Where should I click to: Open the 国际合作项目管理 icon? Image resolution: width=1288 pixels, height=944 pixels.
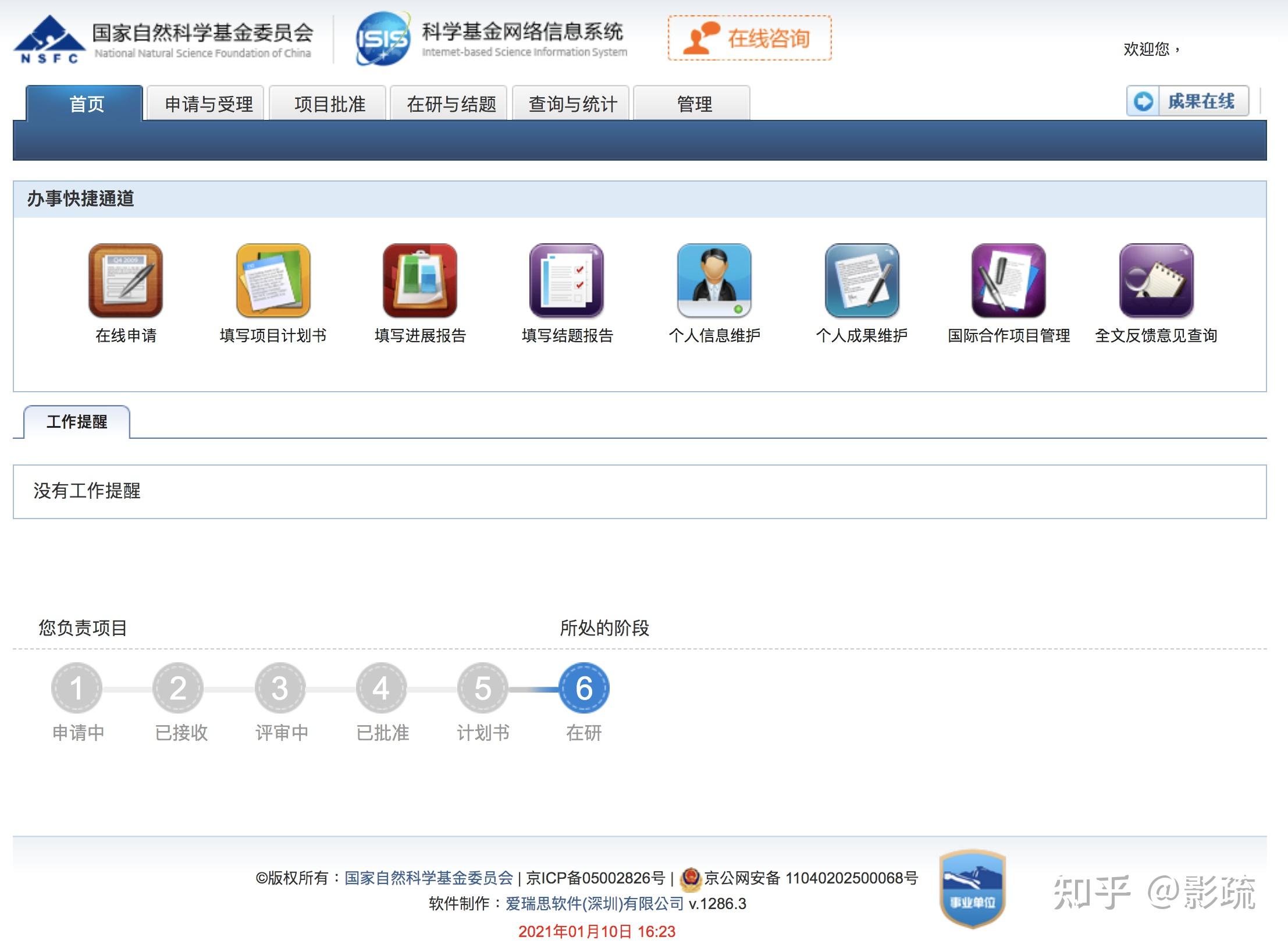[1009, 281]
